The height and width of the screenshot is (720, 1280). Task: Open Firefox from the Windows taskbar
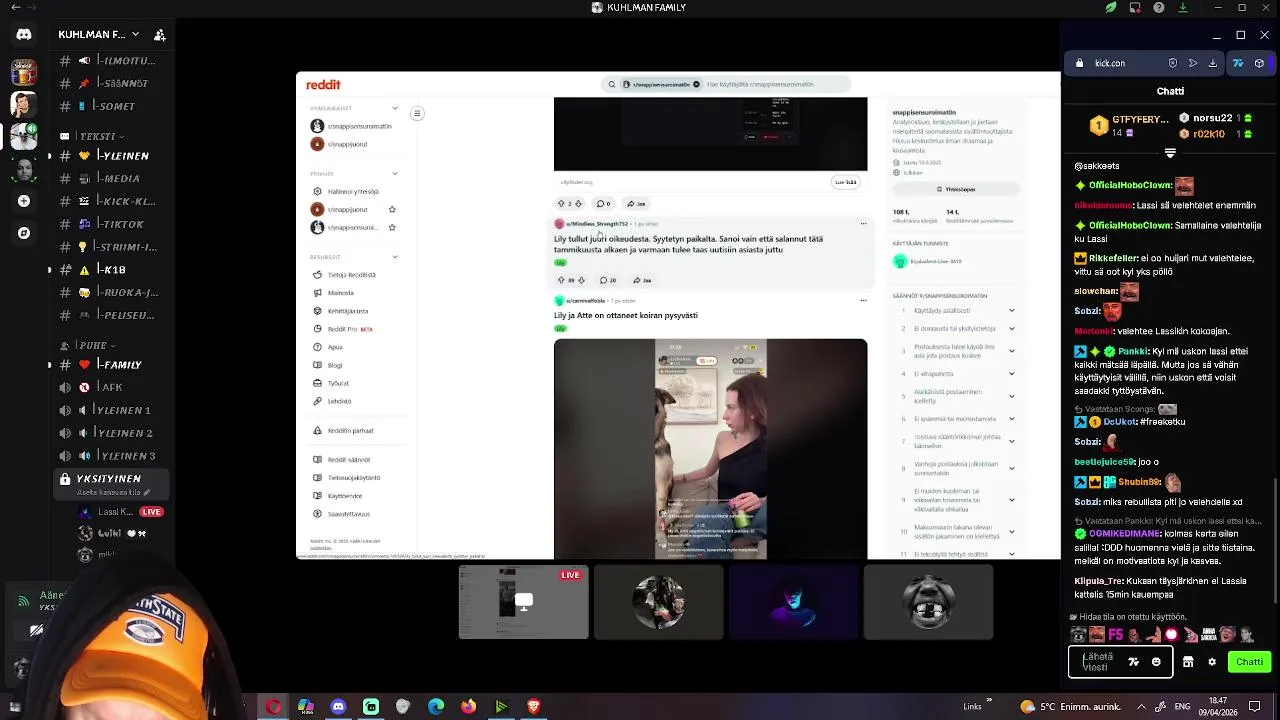point(468,707)
